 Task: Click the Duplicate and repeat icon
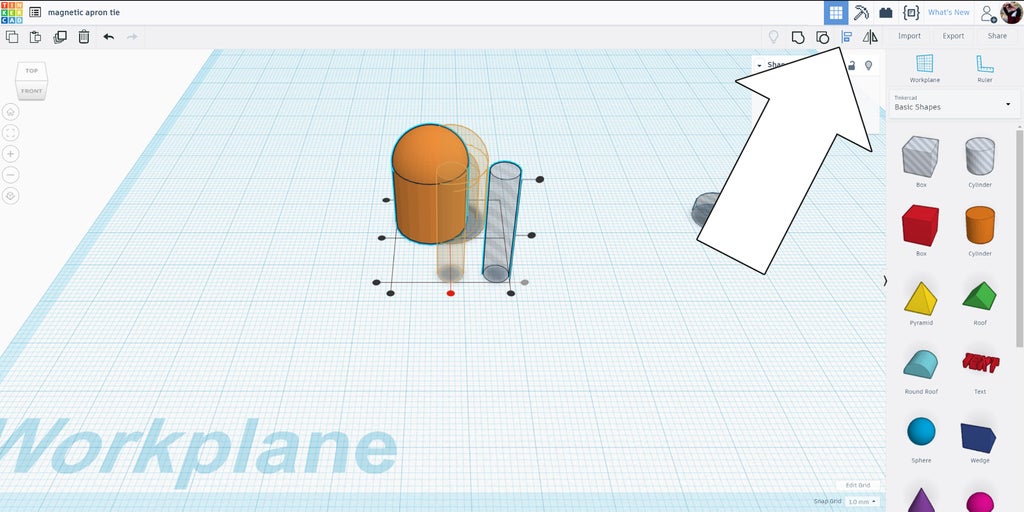click(x=60, y=37)
